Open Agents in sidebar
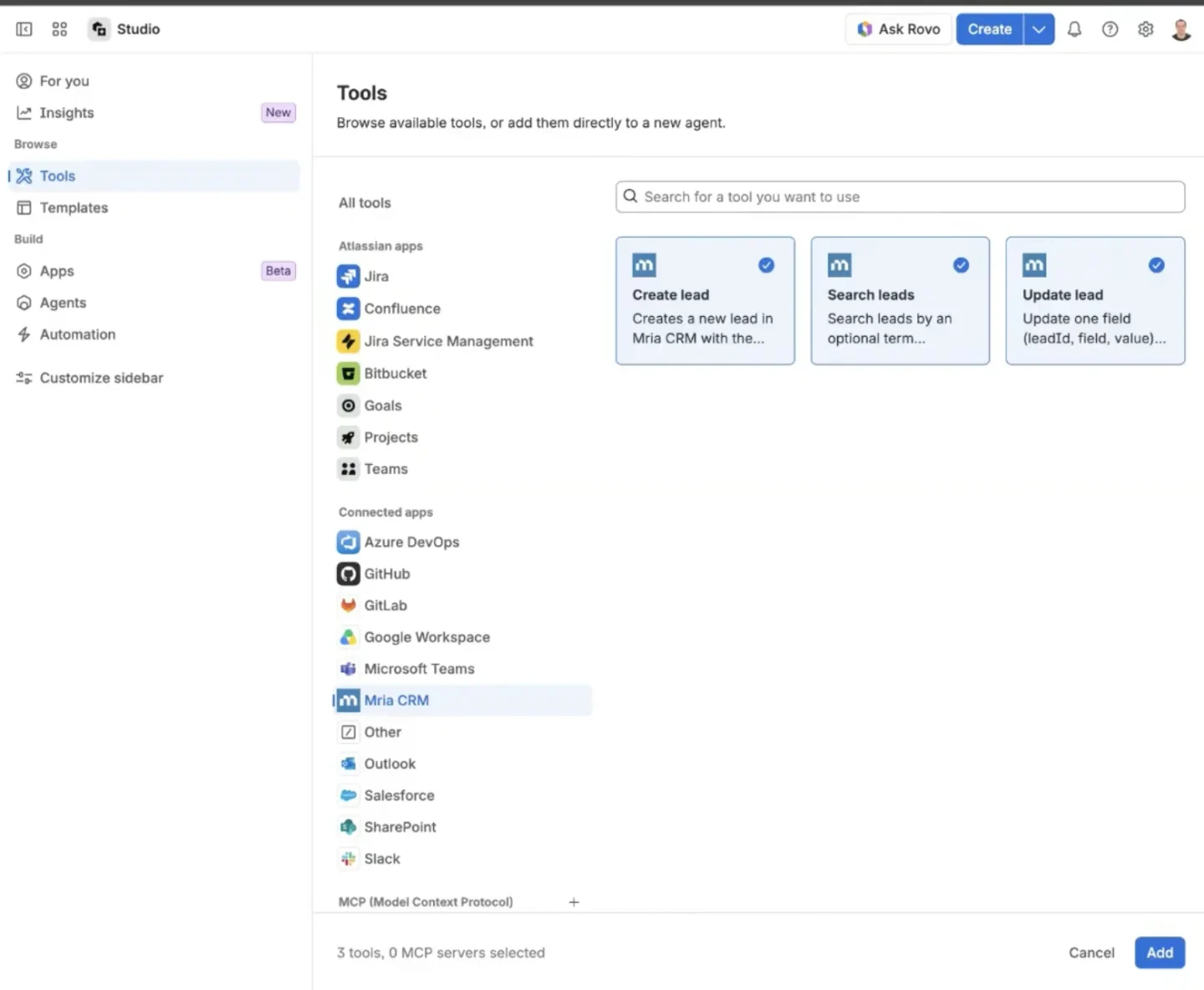Image resolution: width=1204 pixels, height=990 pixels. pyautogui.click(x=156, y=303)
